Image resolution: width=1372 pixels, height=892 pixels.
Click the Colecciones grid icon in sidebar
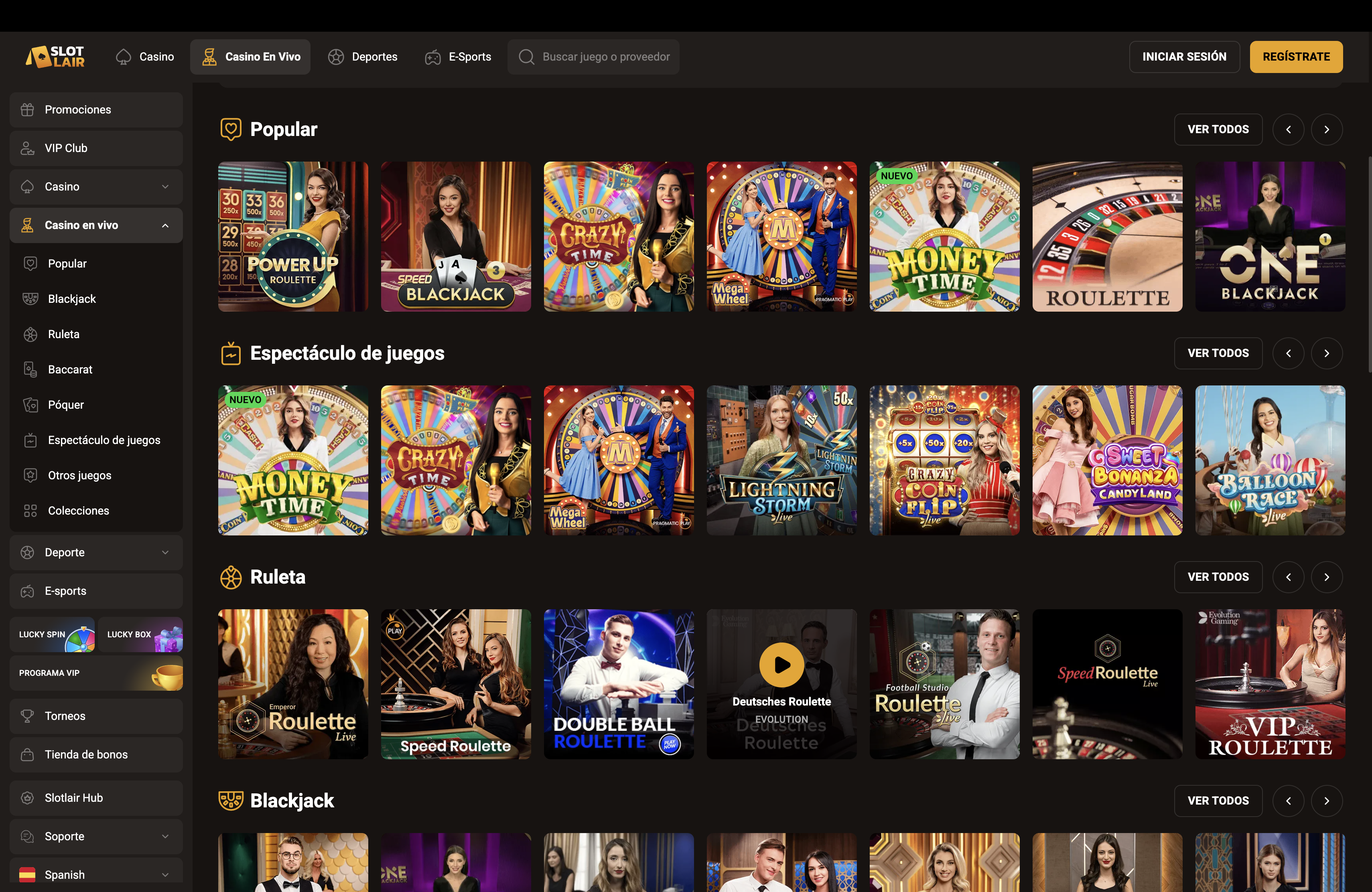pyautogui.click(x=30, y=511)
